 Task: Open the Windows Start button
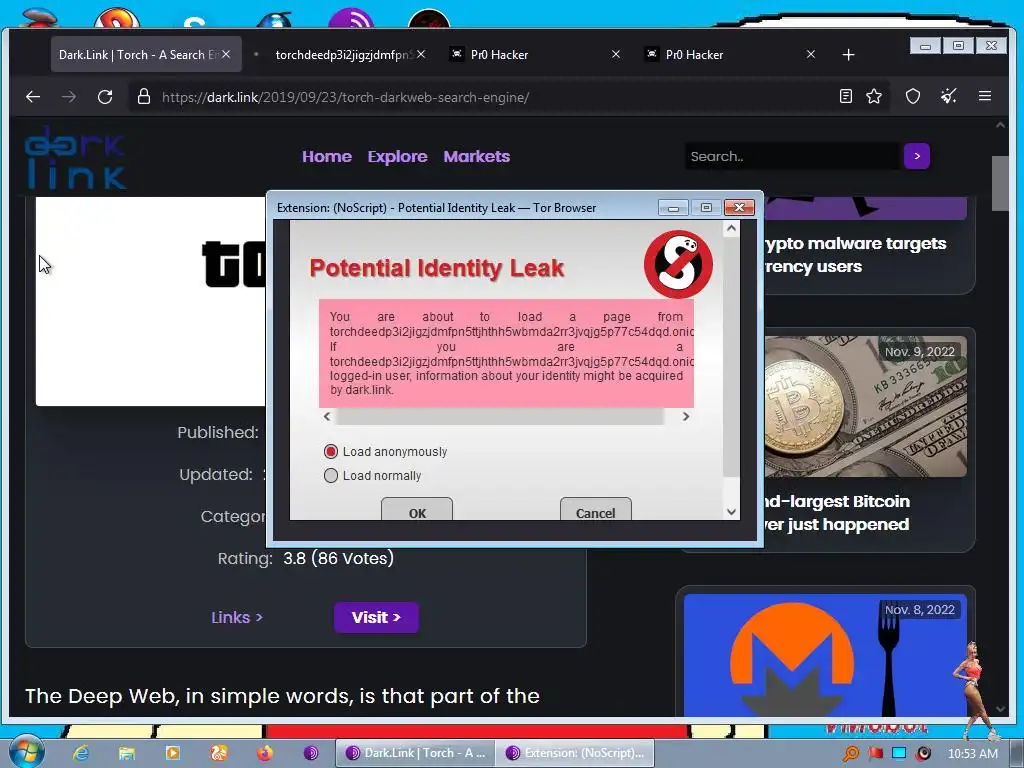click(26, 752)
